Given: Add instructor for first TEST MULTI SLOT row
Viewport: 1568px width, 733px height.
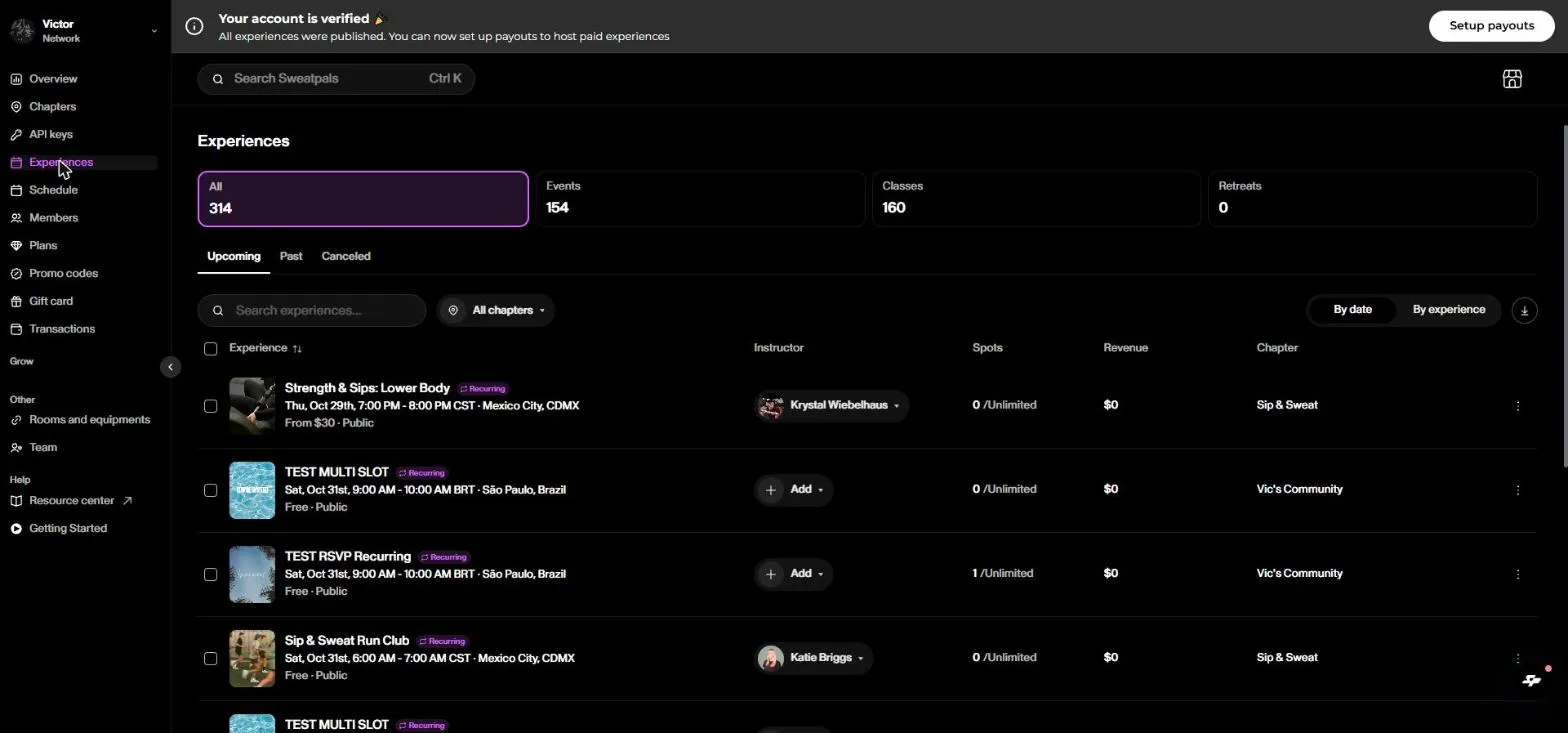Looking at the screenshot, I should (794, 490).
